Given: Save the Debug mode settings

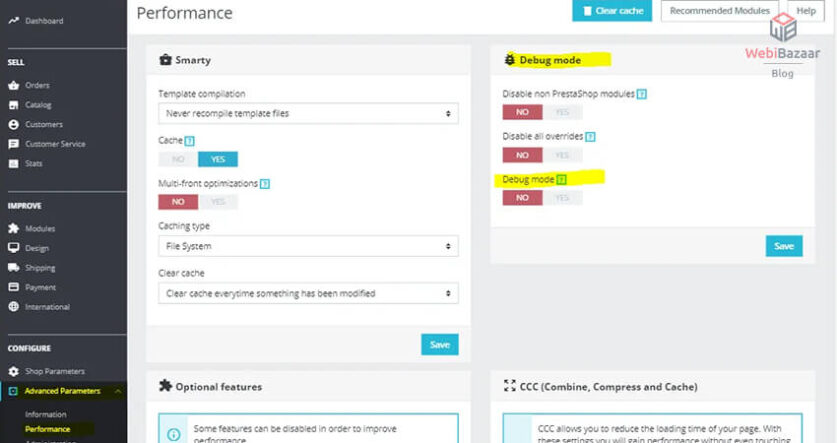Looking at the screenshot, I should click(x=784, y=246).
